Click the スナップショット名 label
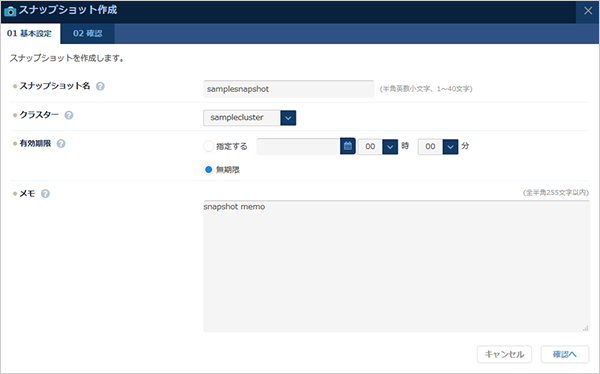Screen dimensions: 600x374 [55, 86]
